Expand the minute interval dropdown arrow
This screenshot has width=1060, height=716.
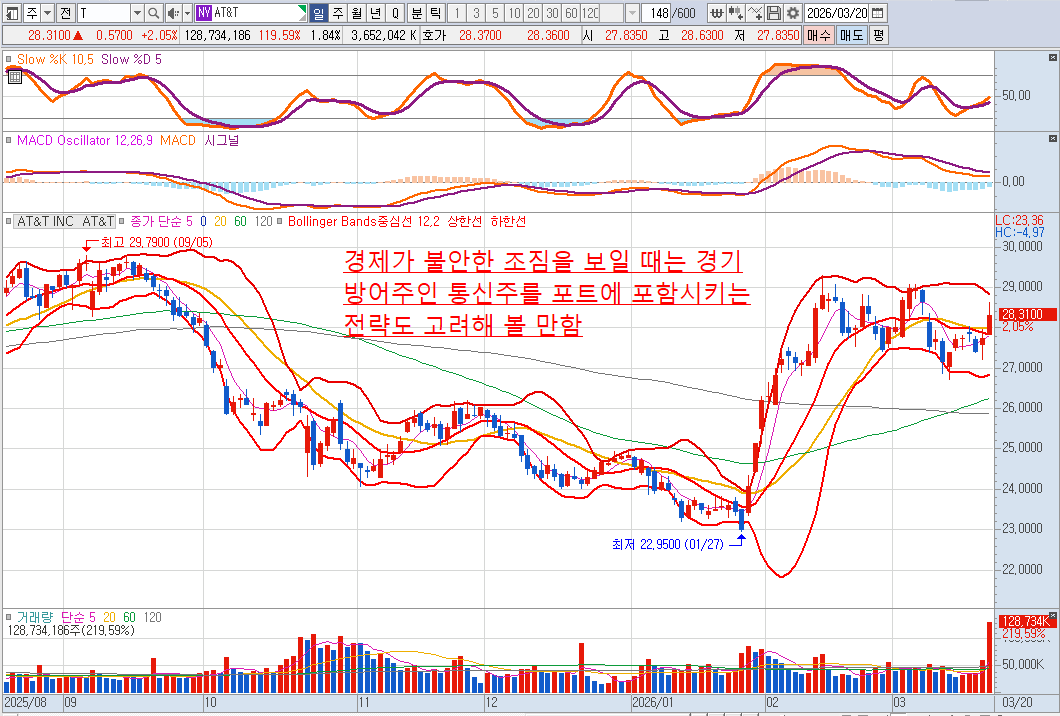pos(632,13)
